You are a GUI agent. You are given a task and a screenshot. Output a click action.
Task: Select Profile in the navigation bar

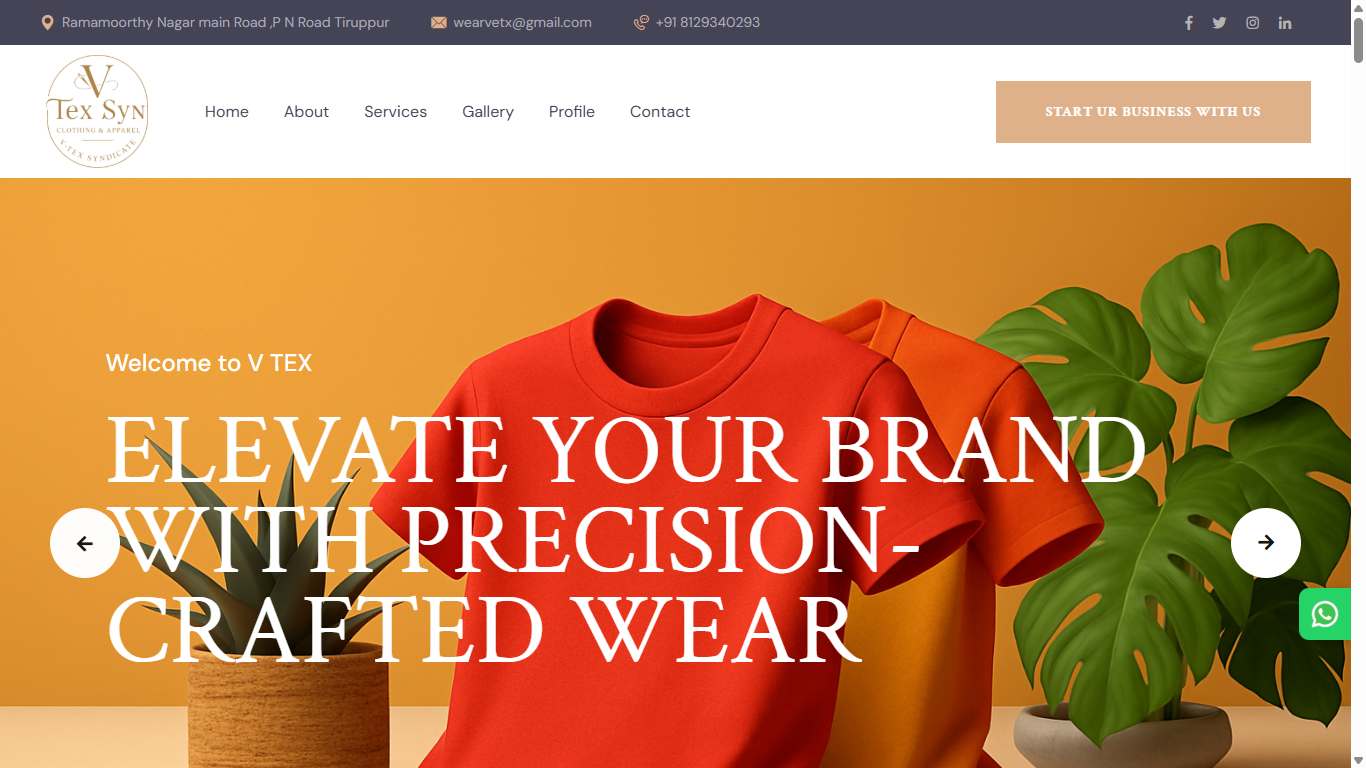pos(572,112)
